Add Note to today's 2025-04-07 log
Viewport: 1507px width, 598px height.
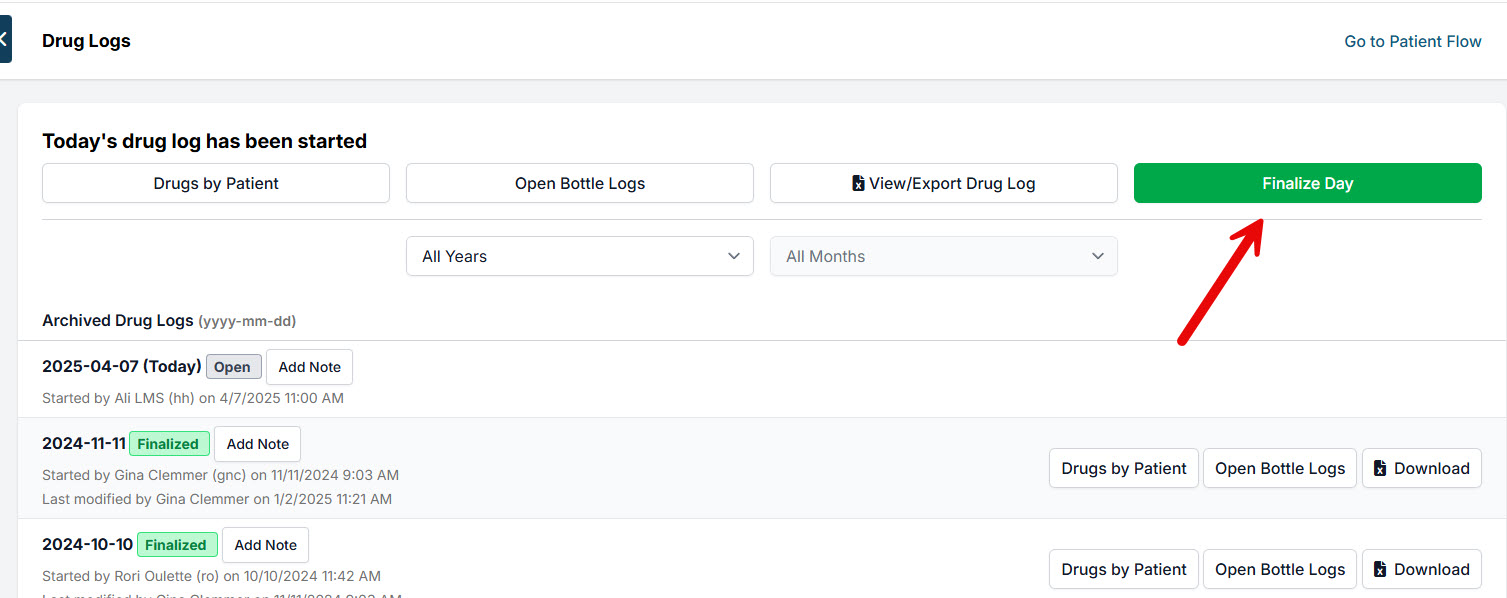click(309, 367)
